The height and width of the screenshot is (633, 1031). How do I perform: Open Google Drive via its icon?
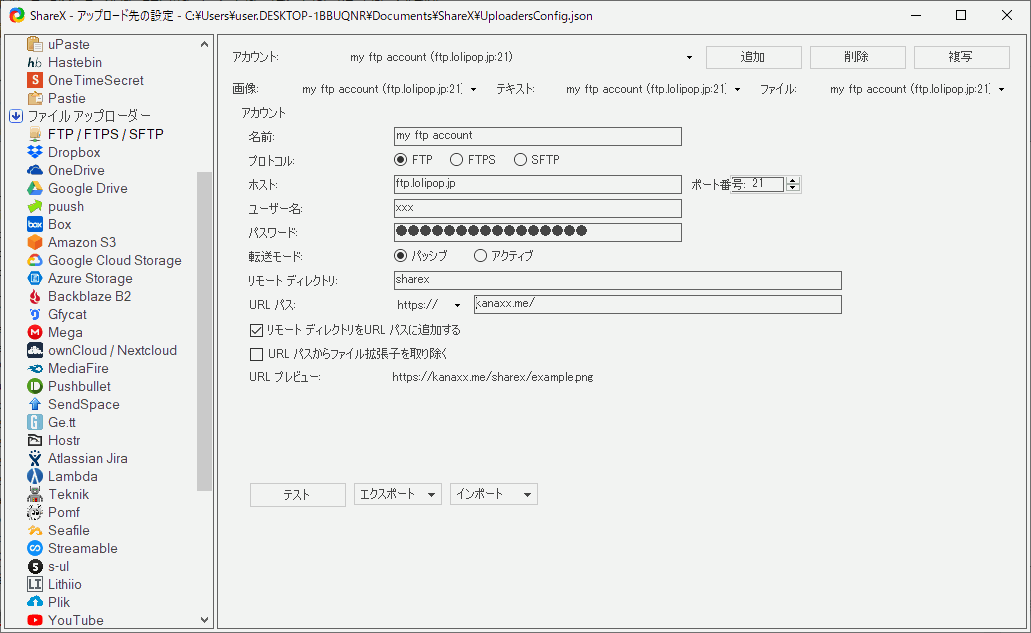[35, 188]
